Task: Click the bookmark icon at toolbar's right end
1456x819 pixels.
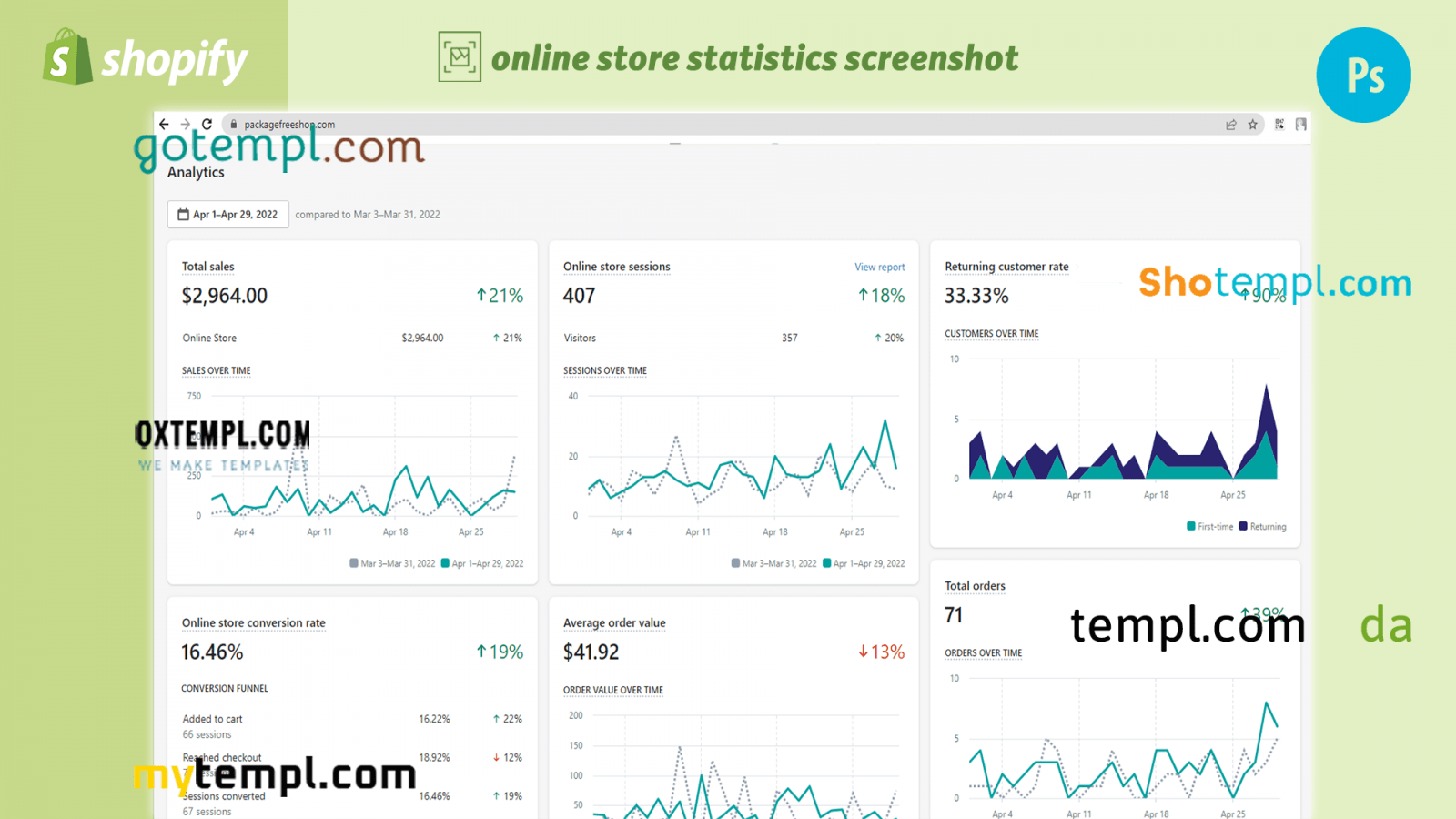Action: click(1301, 125)
